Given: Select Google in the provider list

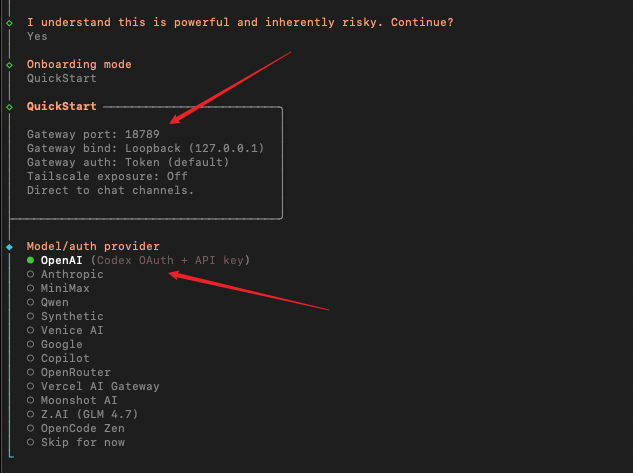Looking at the screenshot, I should 54,344.
